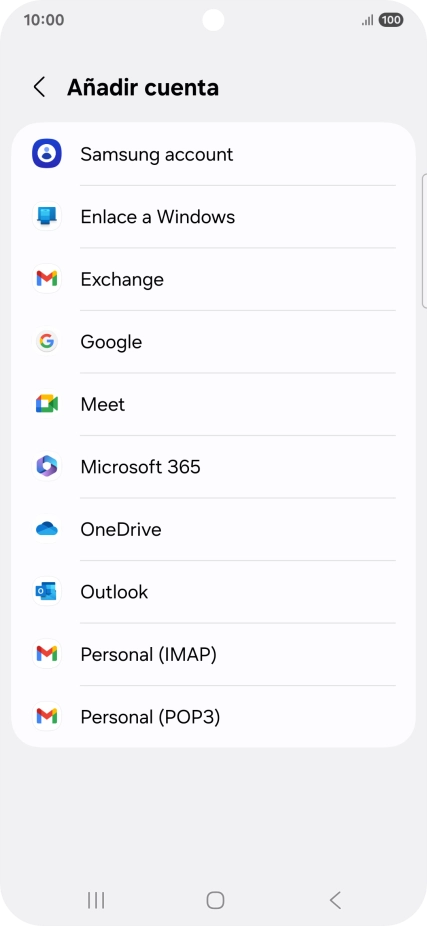The image size is (427, 926).
Task: Tap the home navigation button
Action: (x=215, y=900)
